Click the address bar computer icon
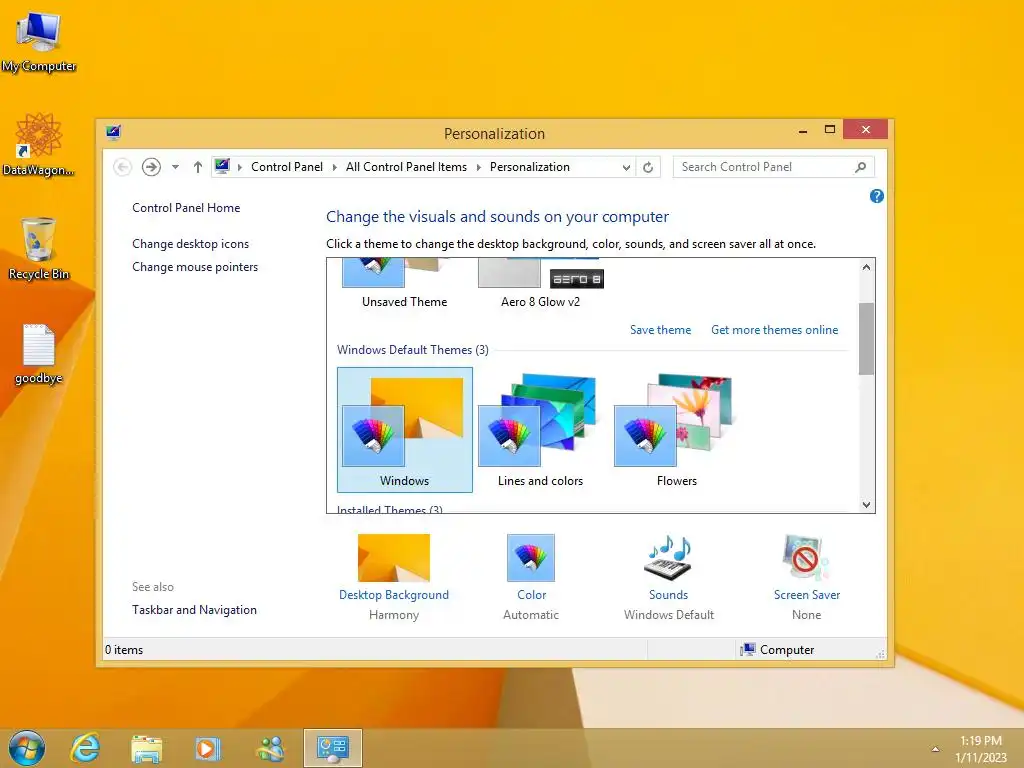The image size is (1024, 768). point(222,167)
